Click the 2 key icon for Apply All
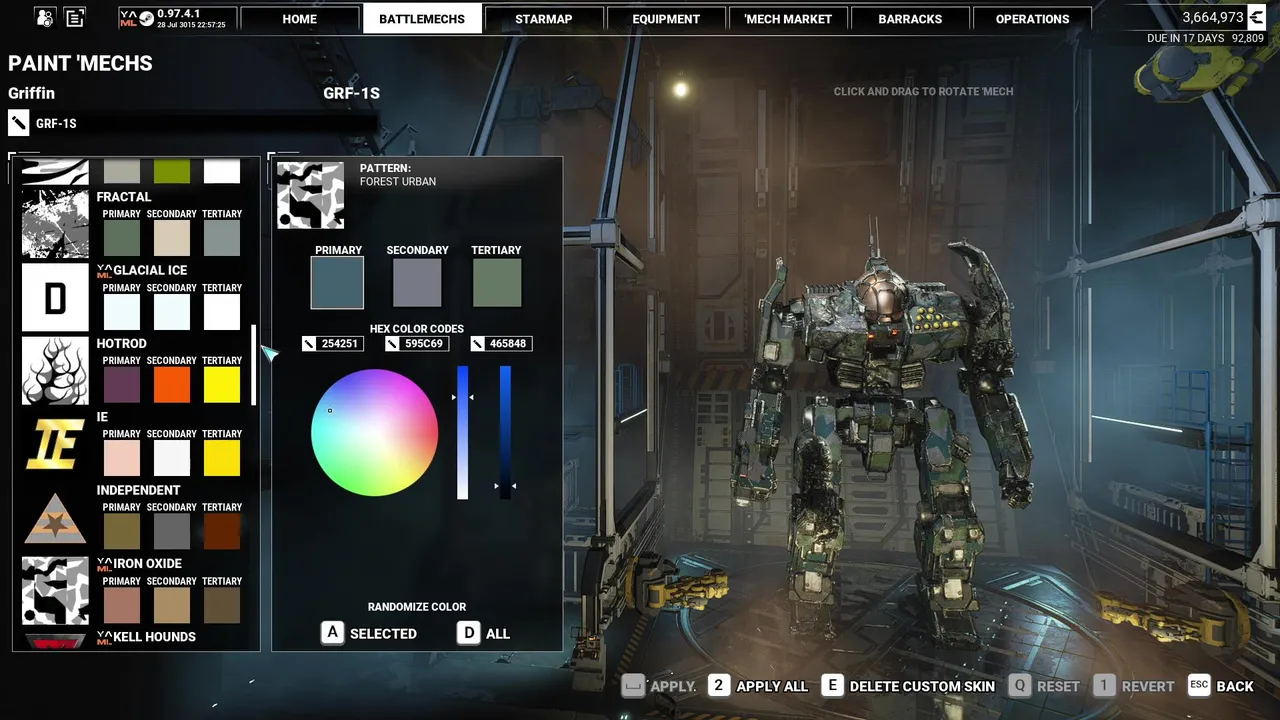This screenshot has height=720, width=1280. tap(719, 685)
